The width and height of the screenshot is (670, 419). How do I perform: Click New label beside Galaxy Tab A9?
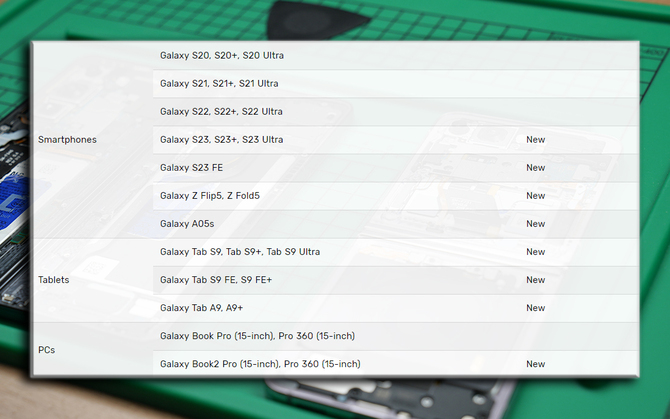(x=535, y=308)
